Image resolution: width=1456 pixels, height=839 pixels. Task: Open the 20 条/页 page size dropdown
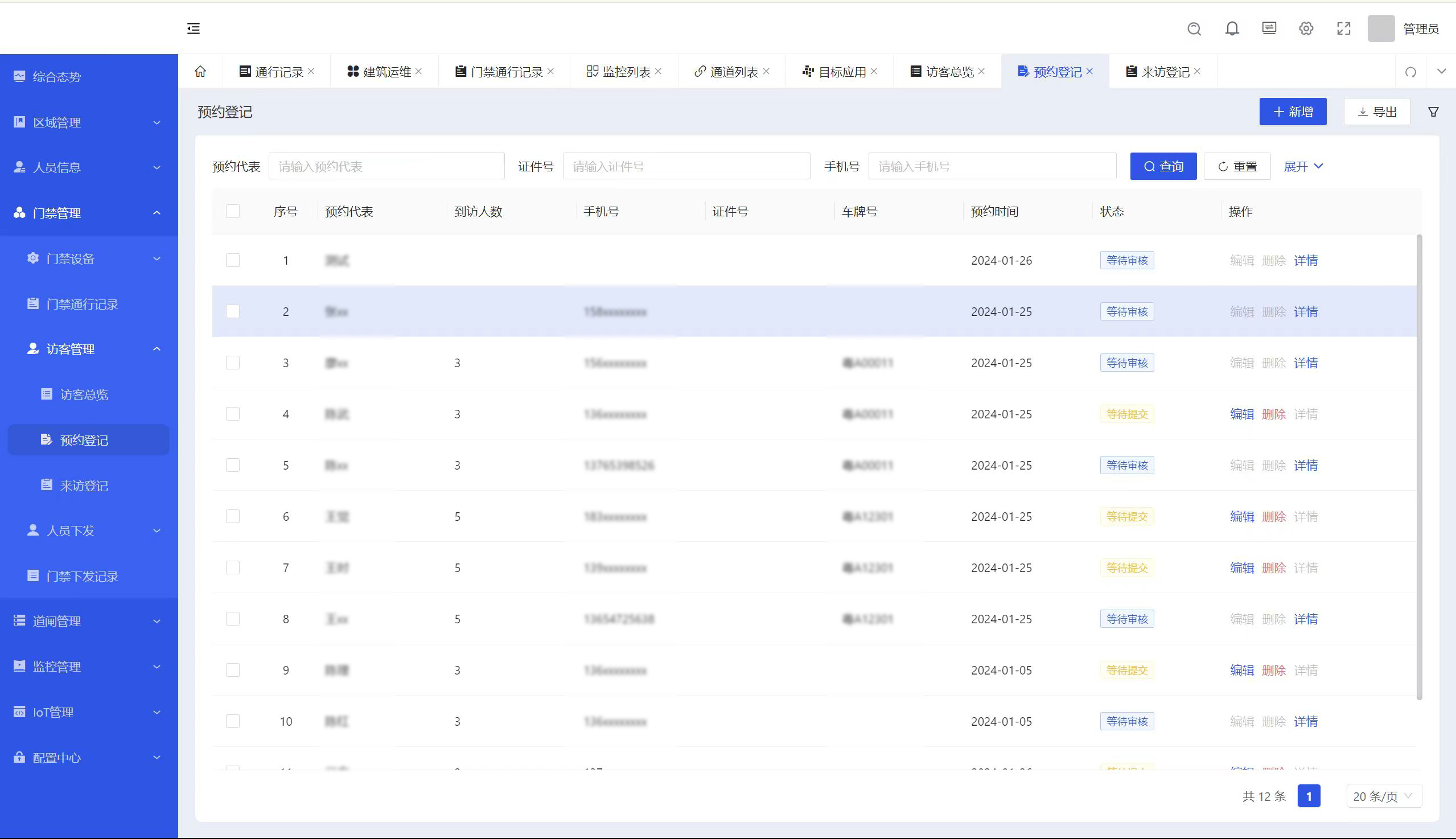coord(1384,796)
